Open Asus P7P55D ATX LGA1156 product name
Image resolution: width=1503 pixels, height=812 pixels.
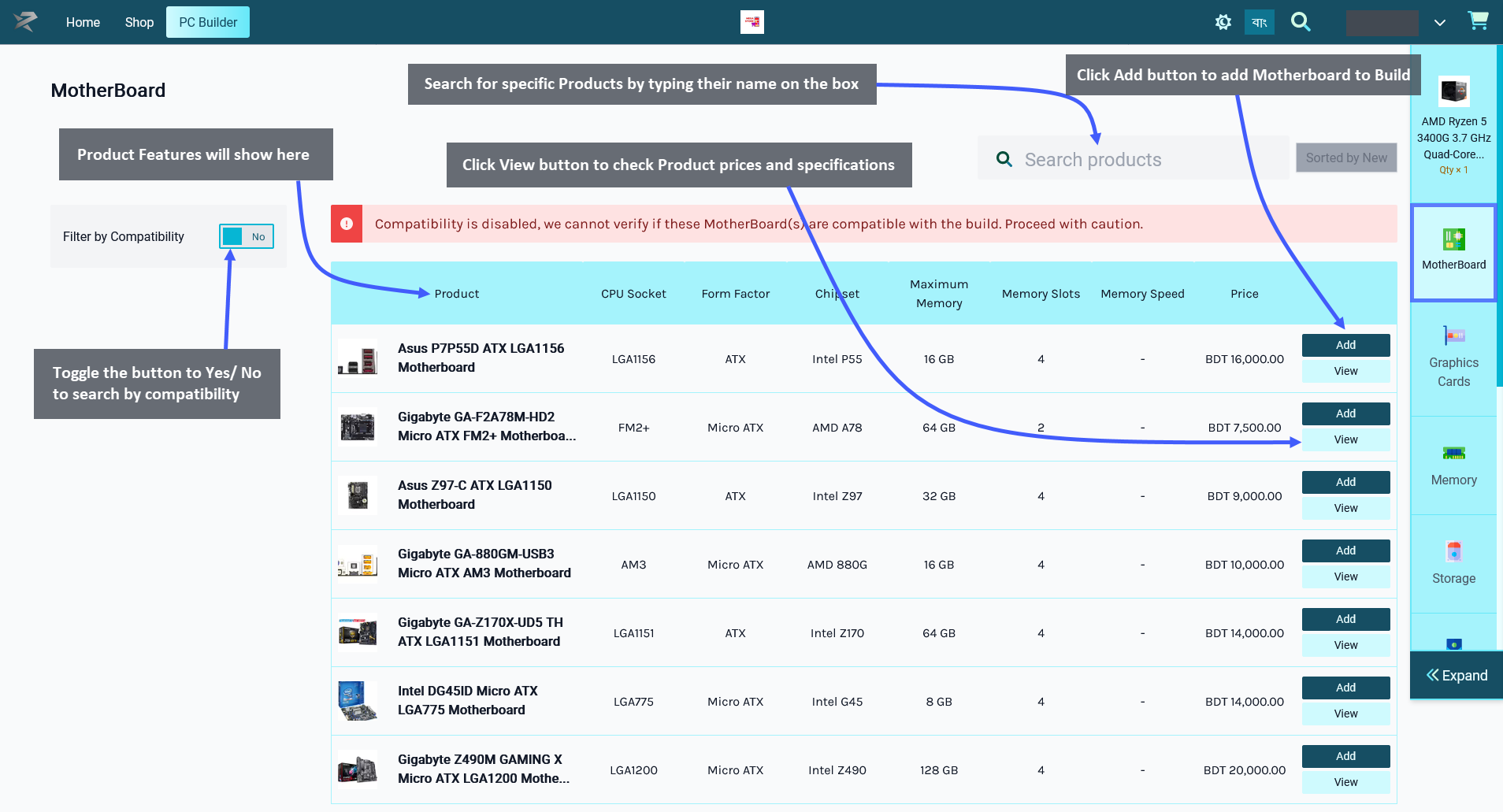coord(481,358)
